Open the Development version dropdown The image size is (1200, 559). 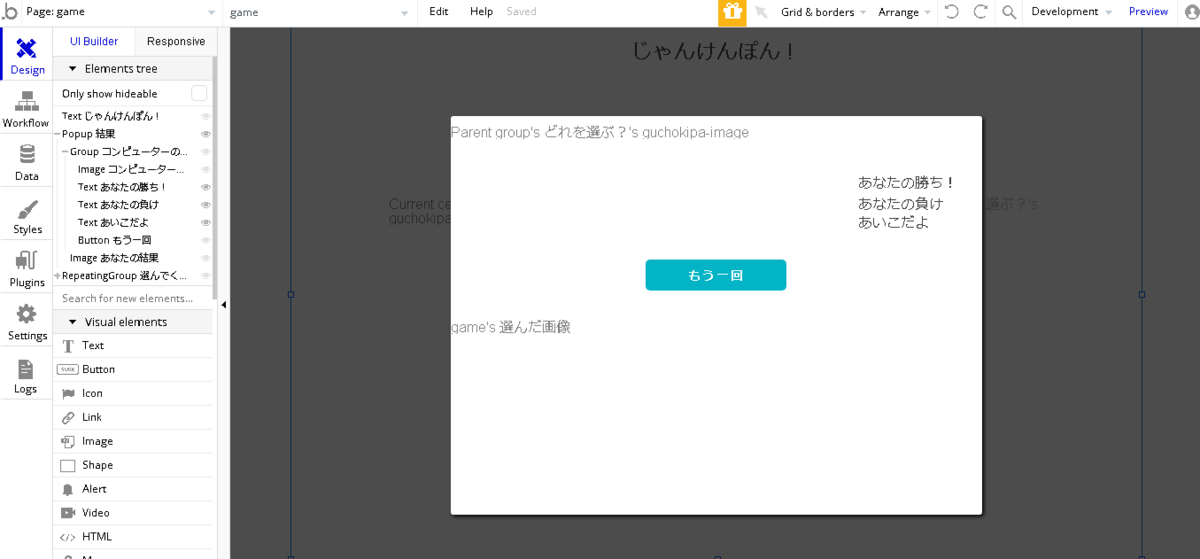pos(1071,12)
